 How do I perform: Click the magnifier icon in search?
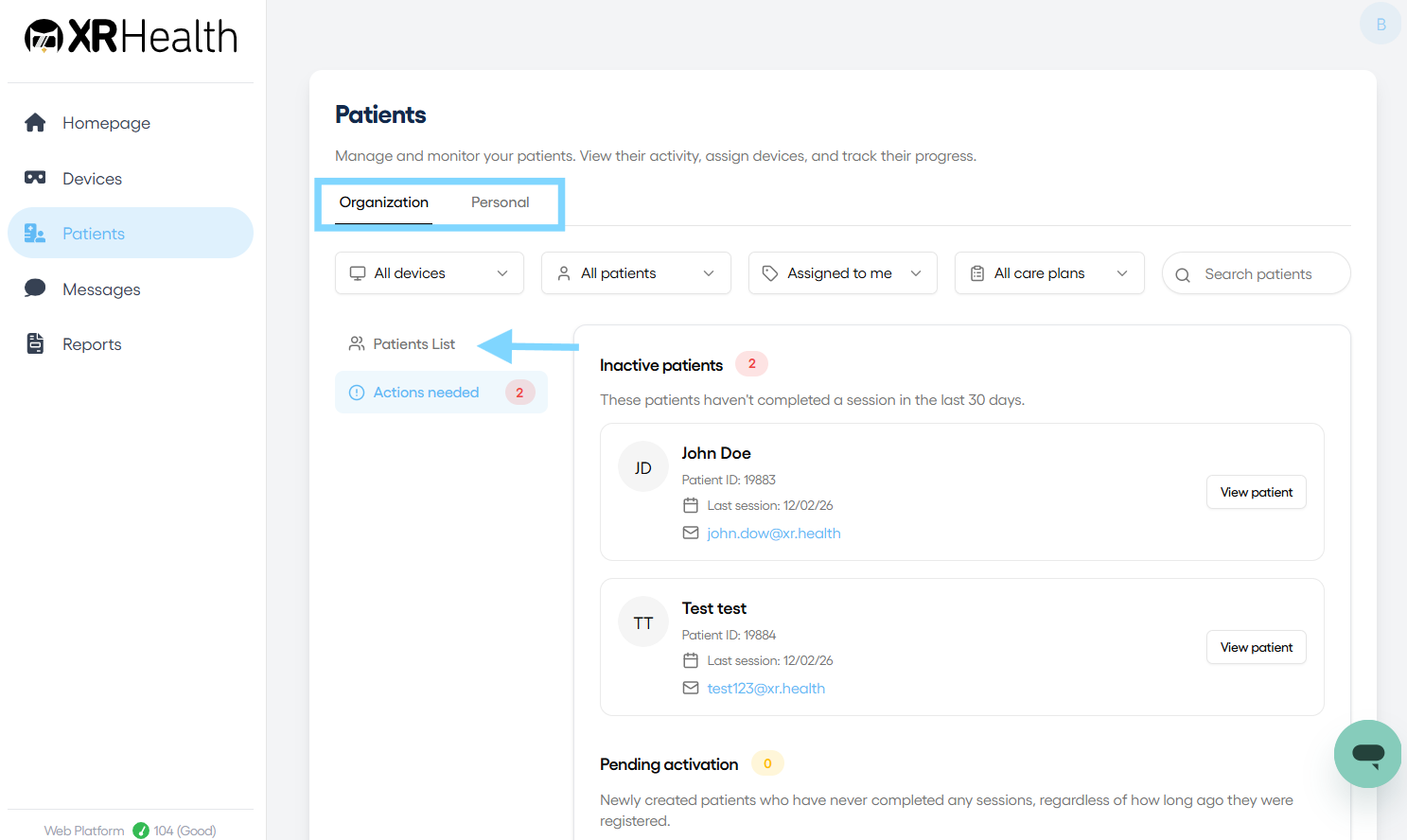tap(1183, 275)
